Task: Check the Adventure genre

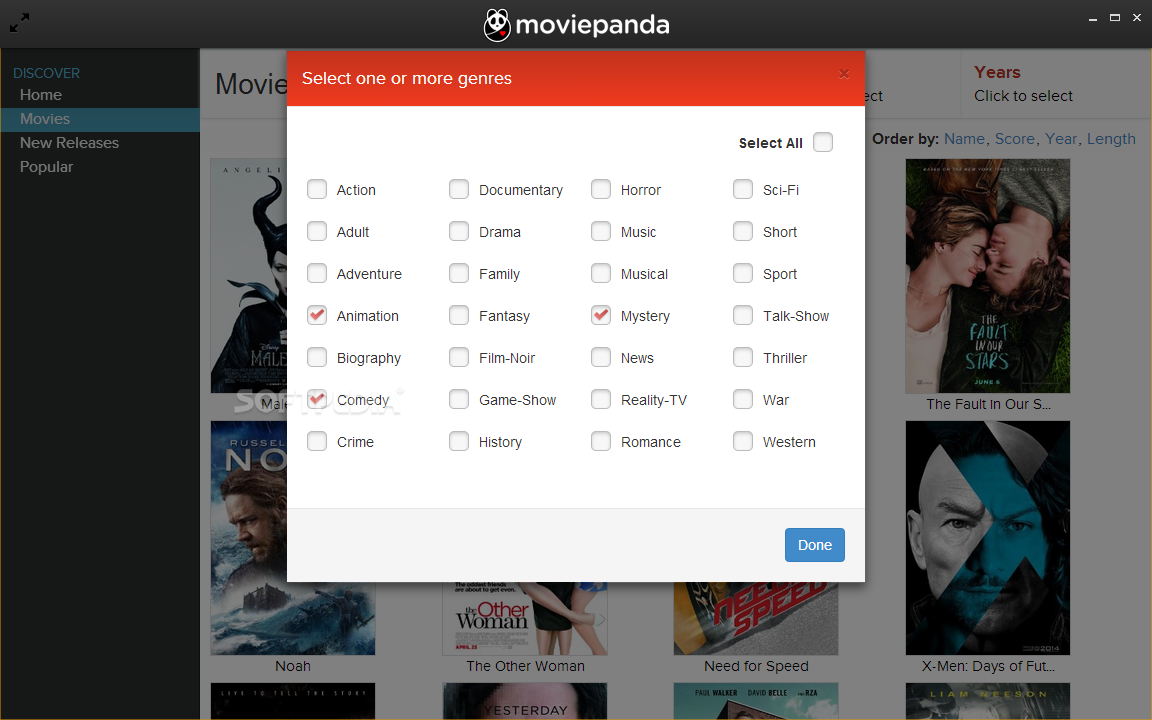Action: point(317,273)
